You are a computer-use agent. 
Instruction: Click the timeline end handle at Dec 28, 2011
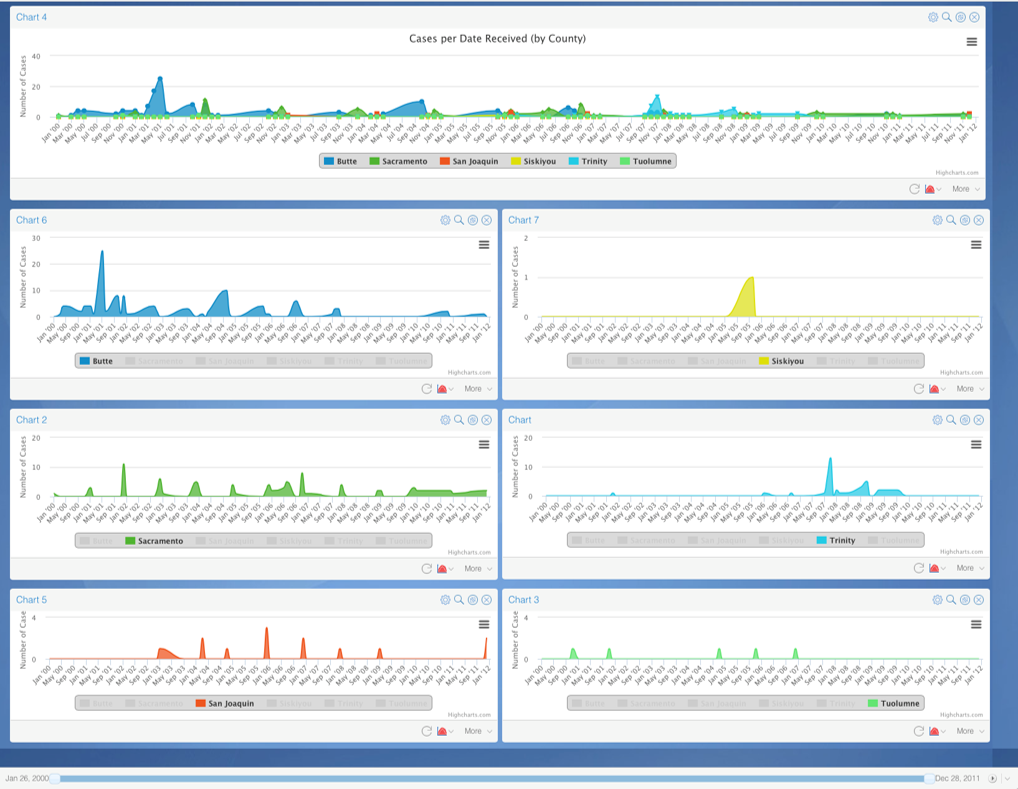(x=929, y=778)
